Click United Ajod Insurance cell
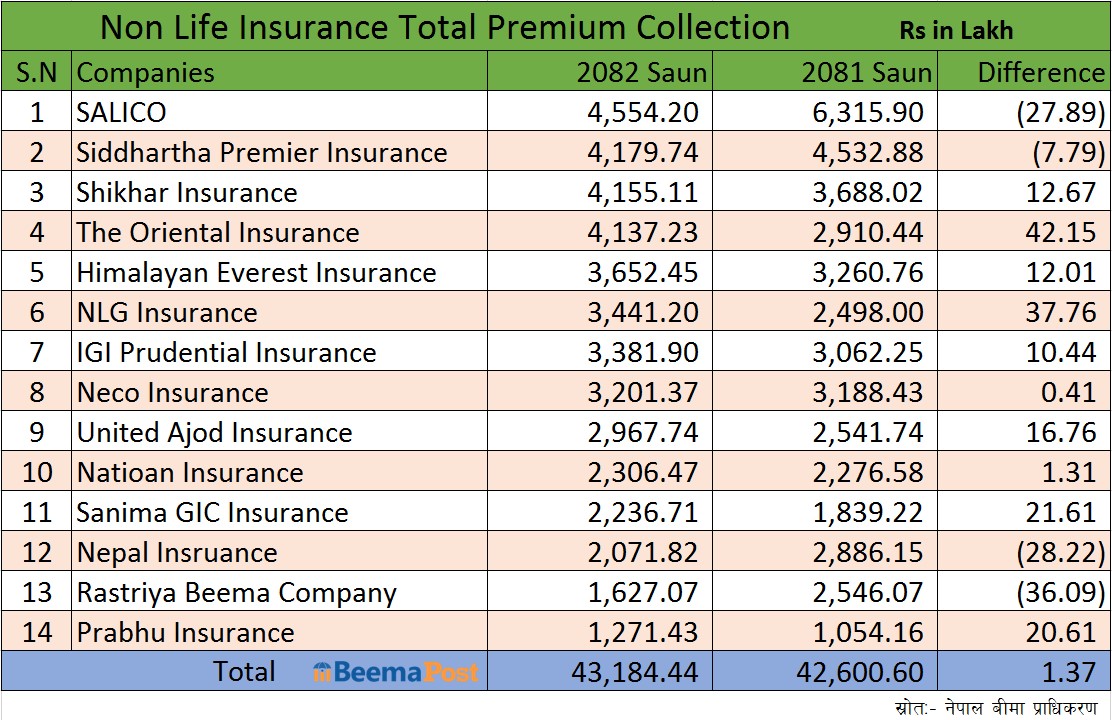This screenshot has width=1112, height=720. (x=215, y=432)
